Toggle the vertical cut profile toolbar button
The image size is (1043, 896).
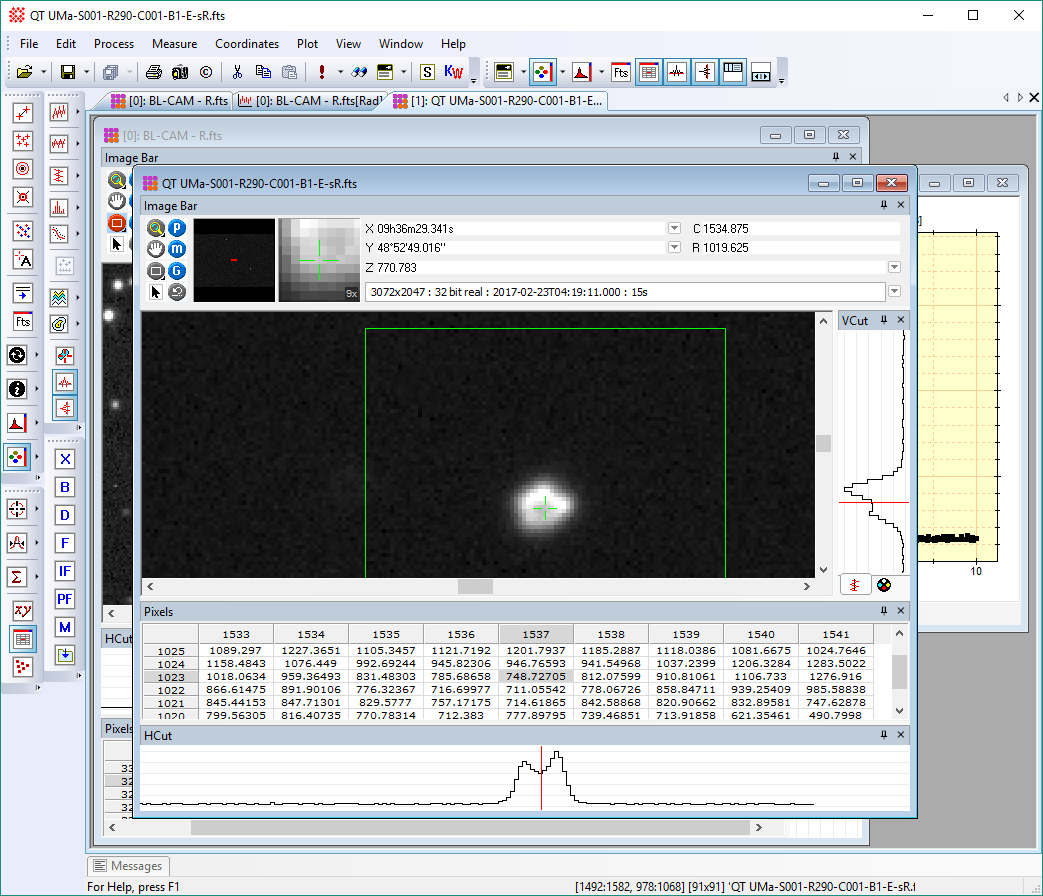(x=705, y=72)
